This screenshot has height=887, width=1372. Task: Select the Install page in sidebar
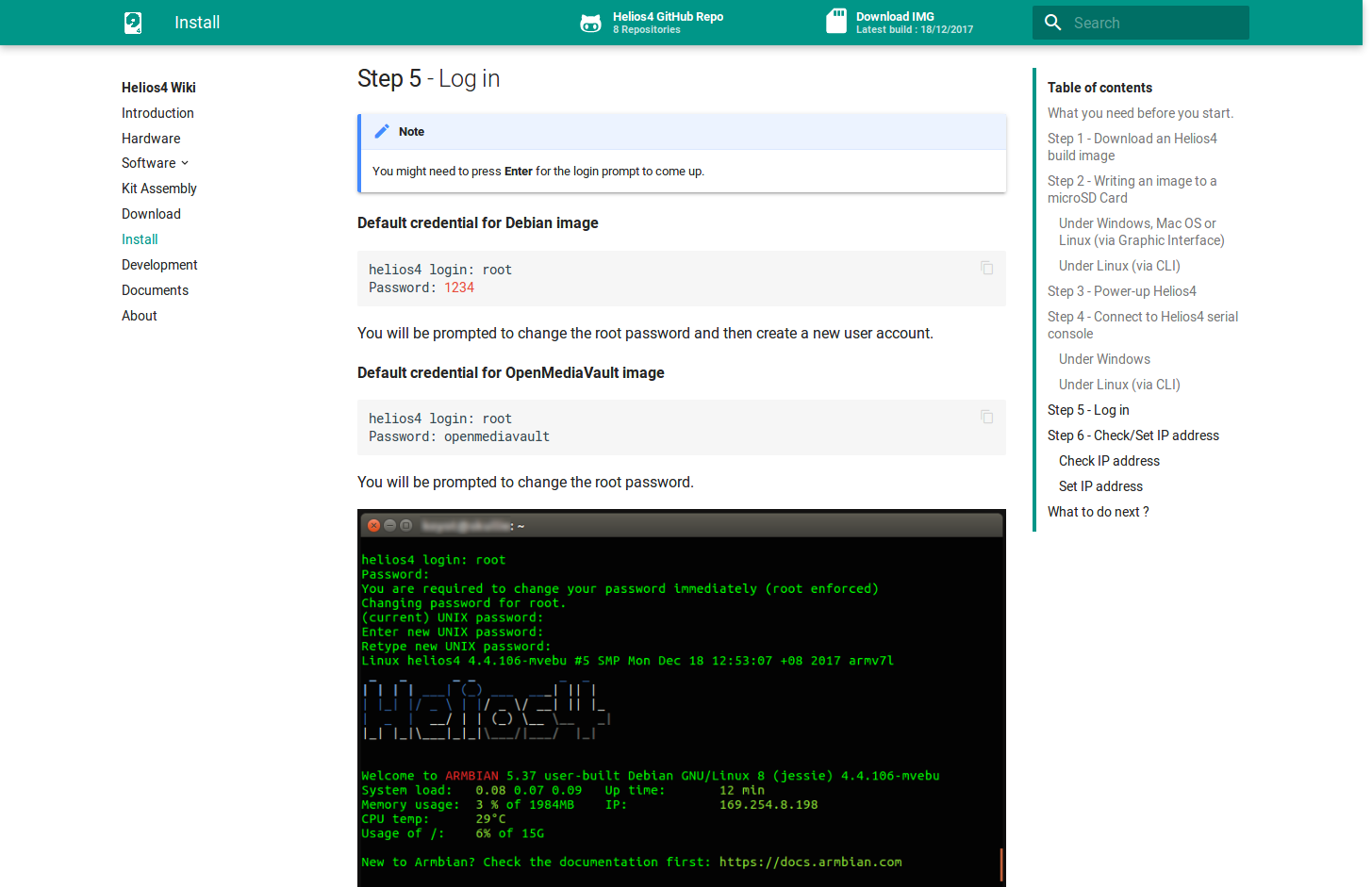coord(140,239)
